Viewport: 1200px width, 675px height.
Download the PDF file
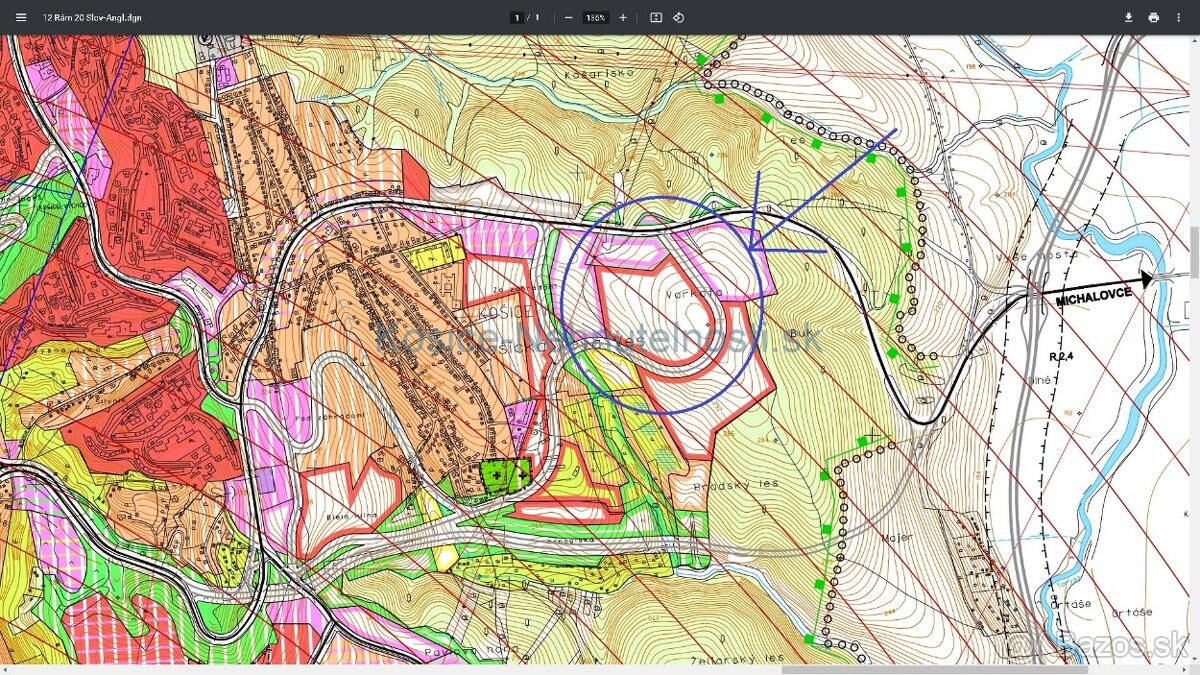coord(1128,17)
